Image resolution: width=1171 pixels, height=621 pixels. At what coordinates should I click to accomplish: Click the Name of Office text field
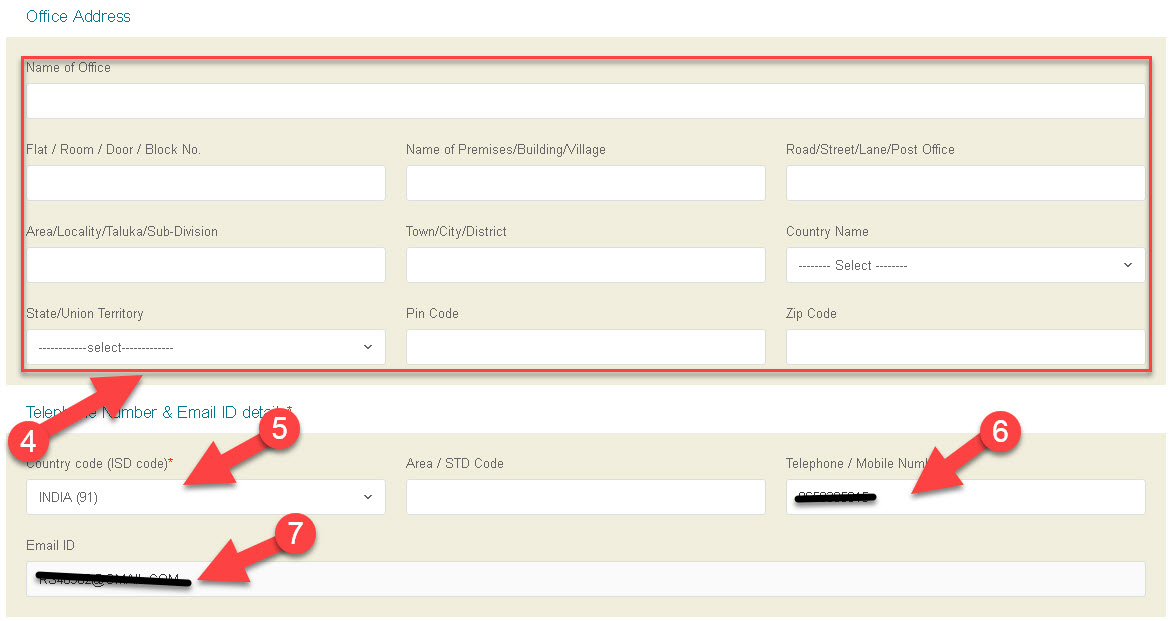click(585, 101)
